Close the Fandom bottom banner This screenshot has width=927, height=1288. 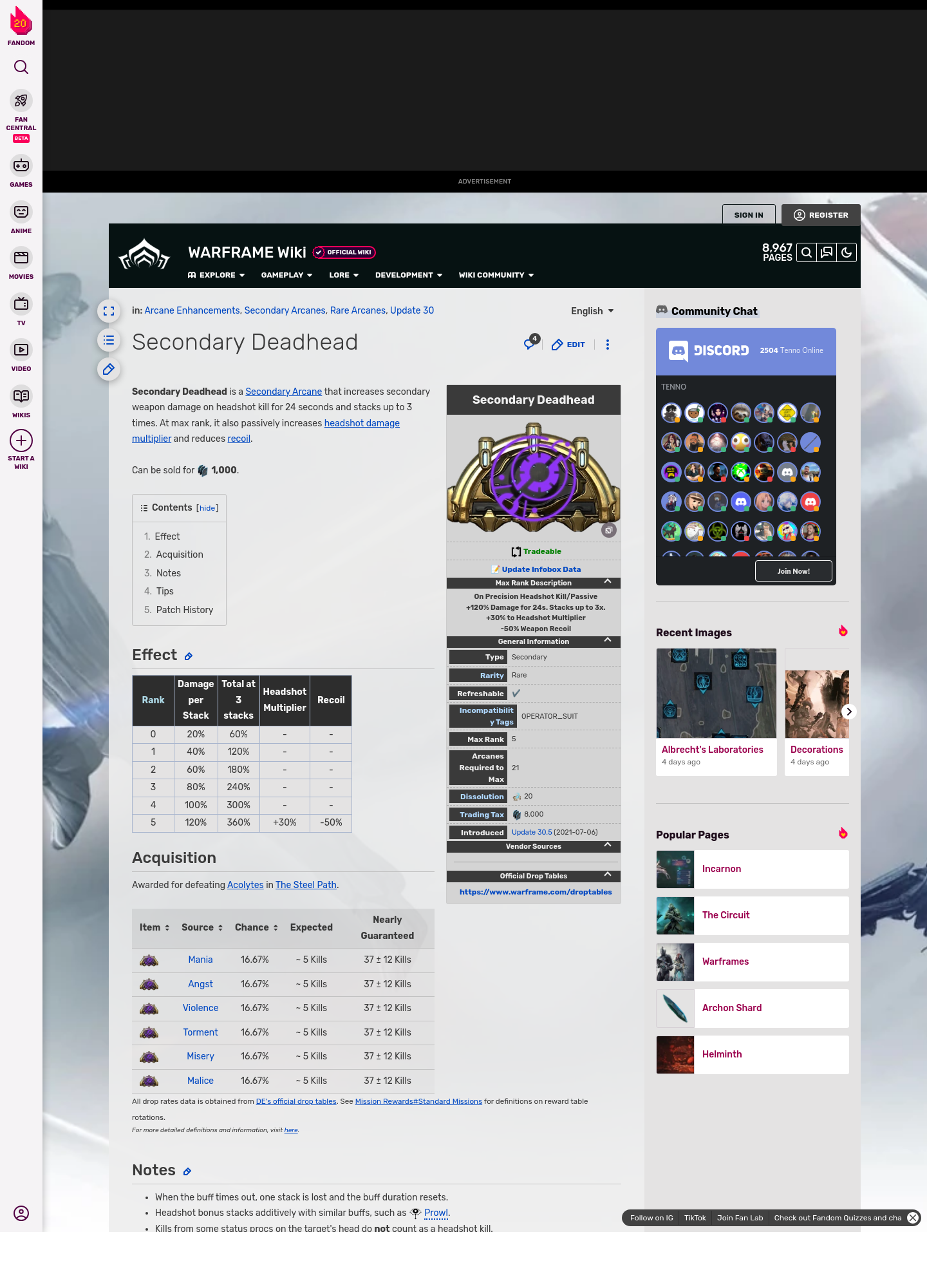point(913,1218)
